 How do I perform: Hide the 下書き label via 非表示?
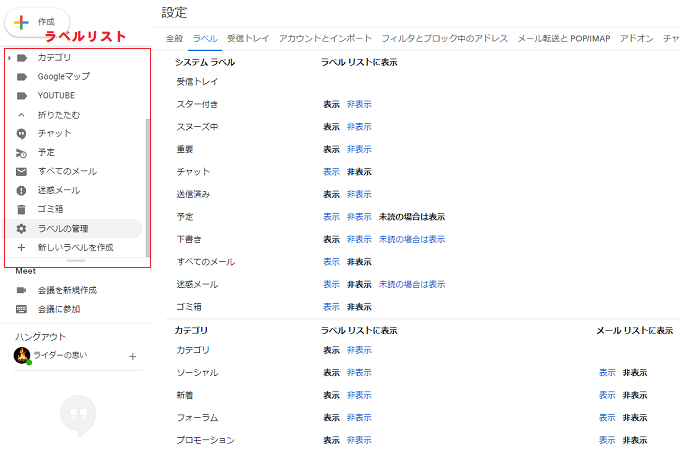tap(359, 239)
